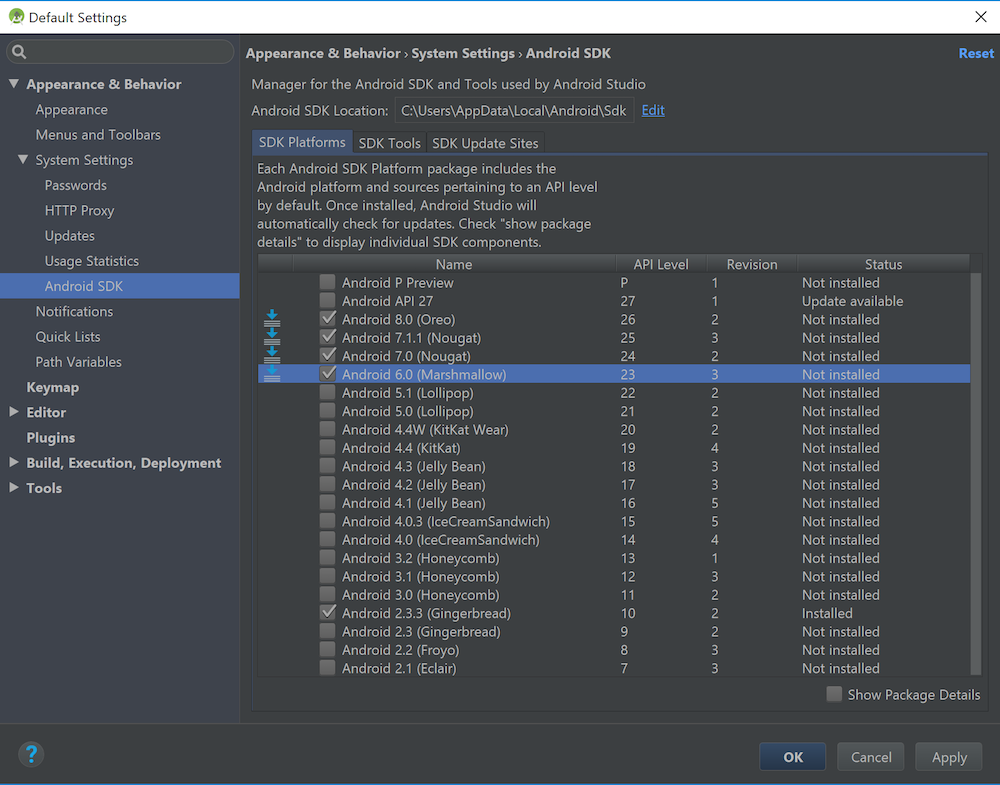Screen dimensions: 1000x785
Task: Click the Edit link for SDK location
Action: (x=653, y=111)
